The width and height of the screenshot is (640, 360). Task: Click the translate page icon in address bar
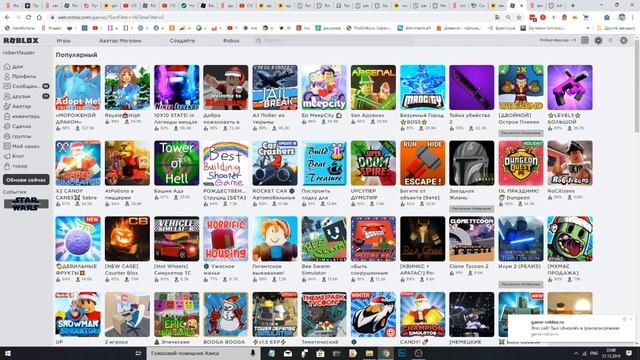497,18
